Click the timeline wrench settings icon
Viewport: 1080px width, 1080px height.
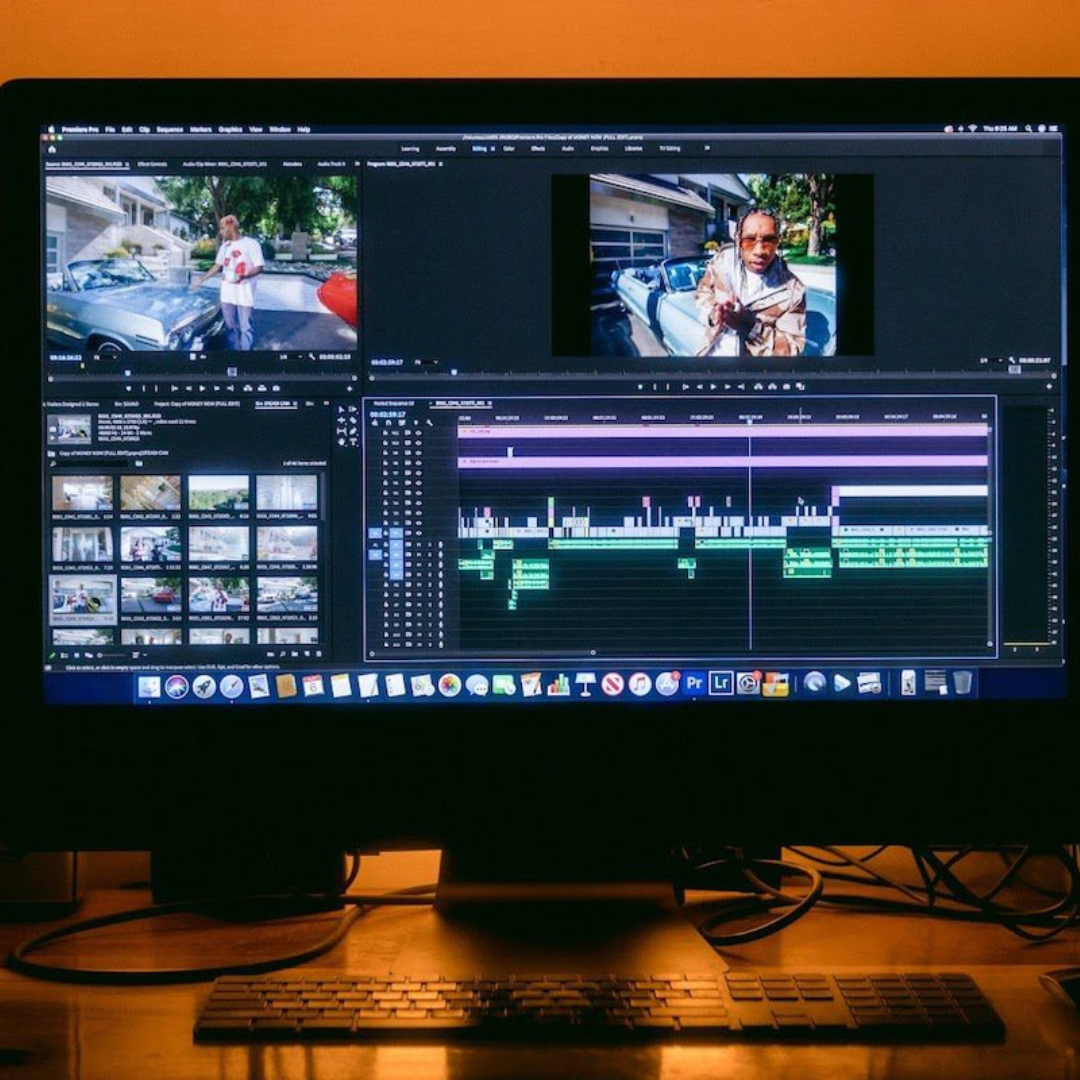pyautogui.click(x=429, y=423)
